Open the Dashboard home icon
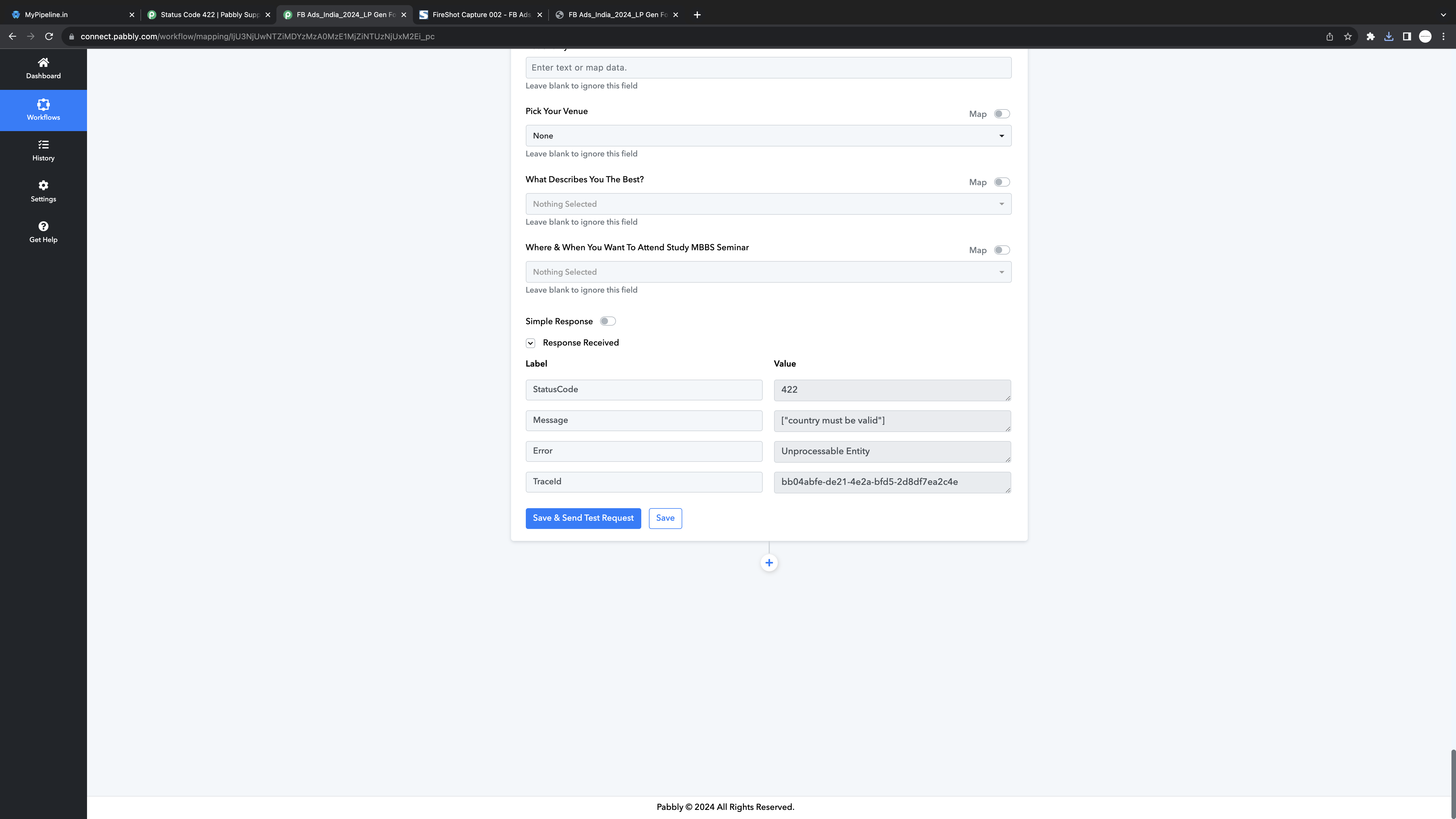Image resolution: width=1456 pixels, height=819 pixels. coord(43,62)
